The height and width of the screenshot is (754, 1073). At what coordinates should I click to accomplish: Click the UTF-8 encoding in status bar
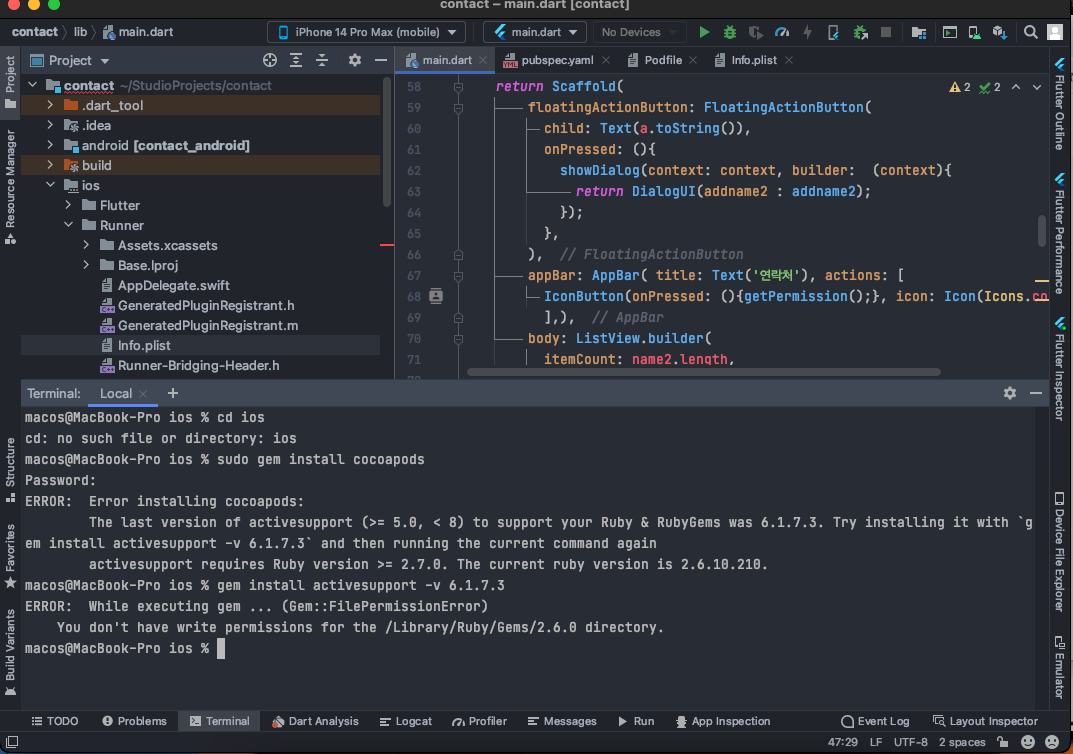(x=911, y=742)
